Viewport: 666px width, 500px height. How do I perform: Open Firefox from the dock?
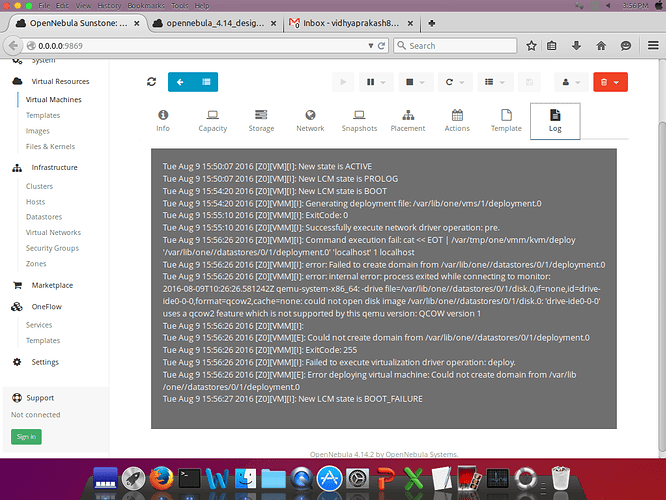point(161,478)
